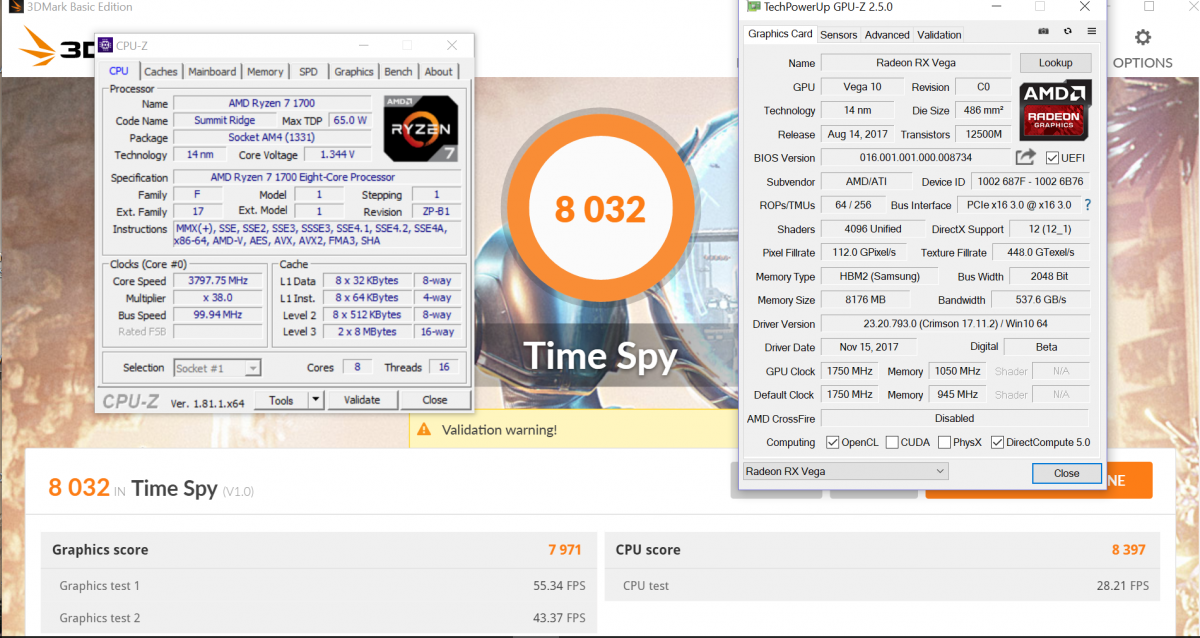
Task: Click the Time Spy title on banner
Action: pyautogui.click(x=600, y=356)
